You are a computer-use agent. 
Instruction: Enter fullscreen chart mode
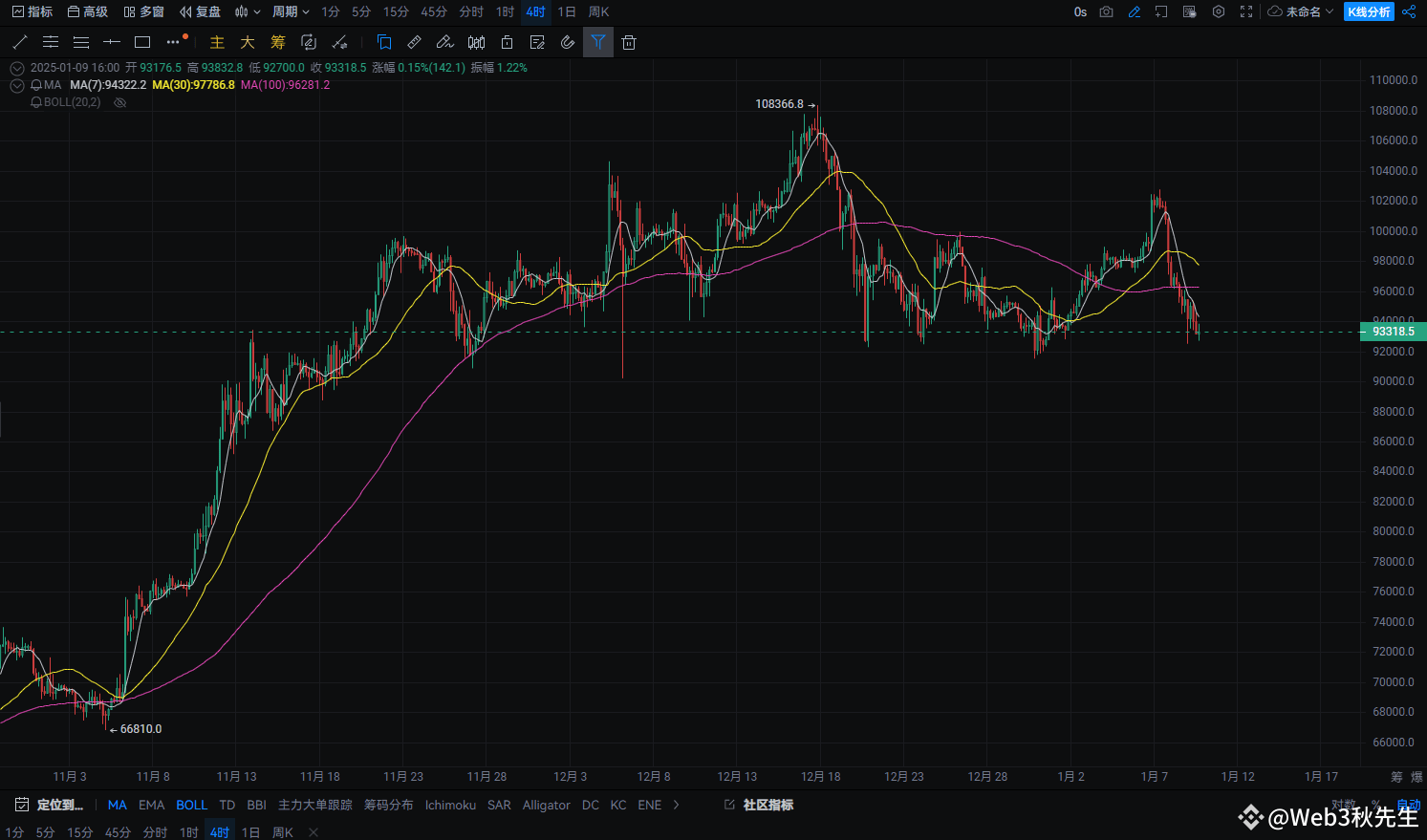[x=1246, y=12]
